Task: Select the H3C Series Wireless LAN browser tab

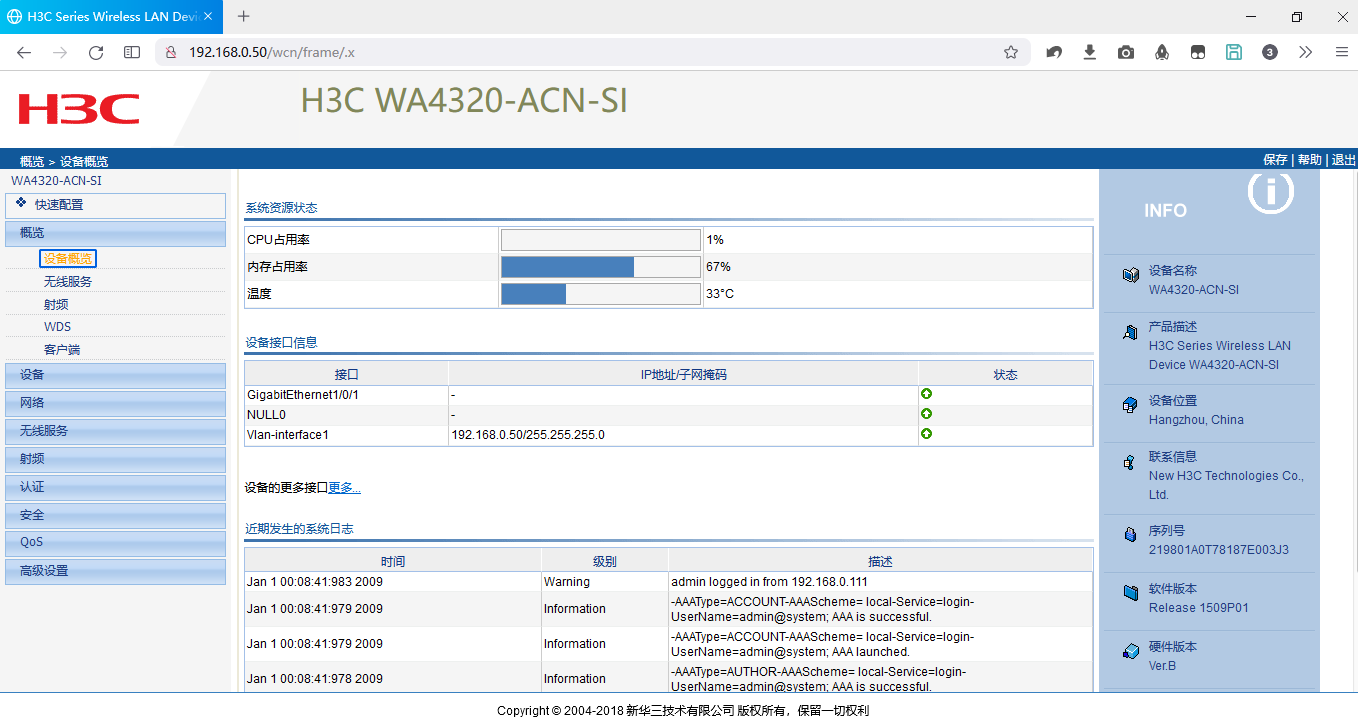Action: [111, 17]
